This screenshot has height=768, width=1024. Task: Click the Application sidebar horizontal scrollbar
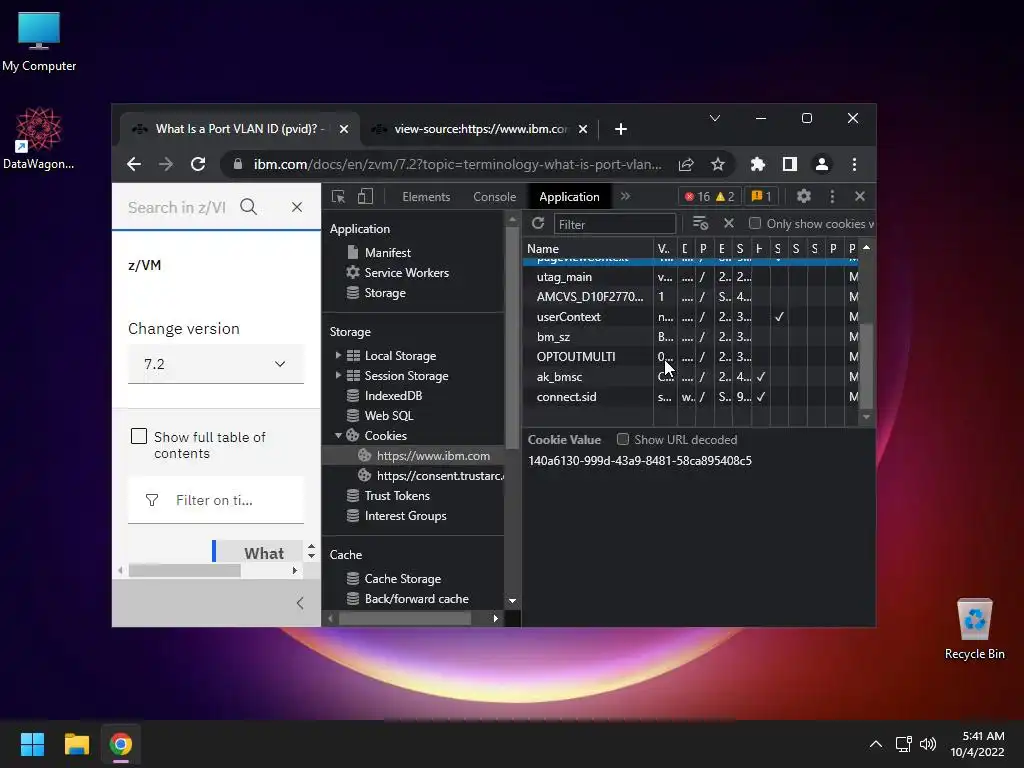point(405,618)
